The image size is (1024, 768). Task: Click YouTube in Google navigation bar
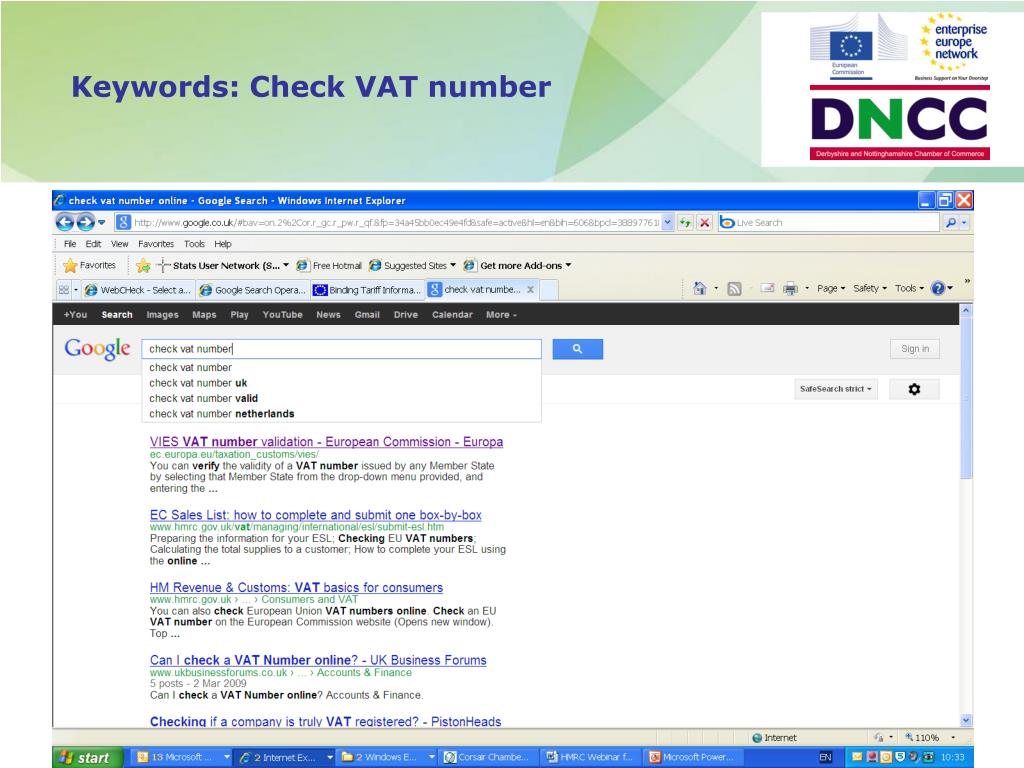point(282,315)
